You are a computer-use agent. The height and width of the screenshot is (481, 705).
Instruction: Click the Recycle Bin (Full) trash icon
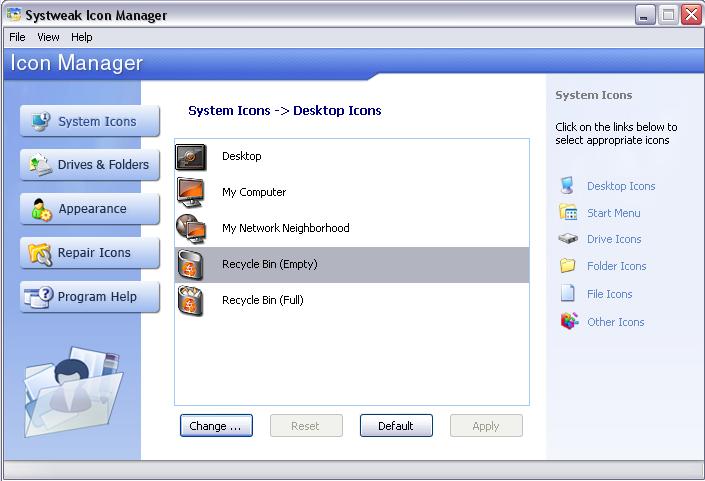pos(191,301)
